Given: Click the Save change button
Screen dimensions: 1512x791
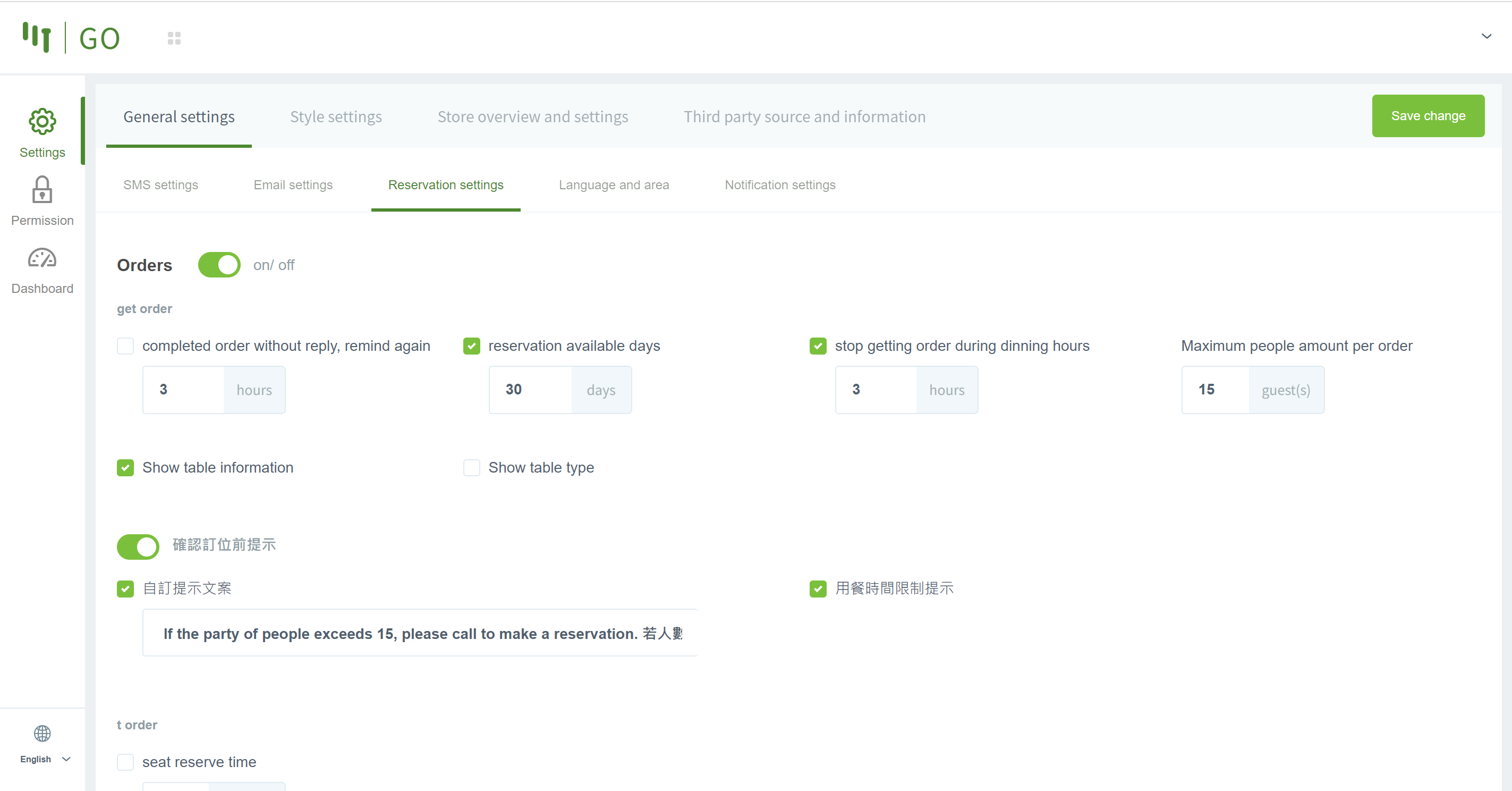Looking at the screenshot, I should (x=1428, y=116).
